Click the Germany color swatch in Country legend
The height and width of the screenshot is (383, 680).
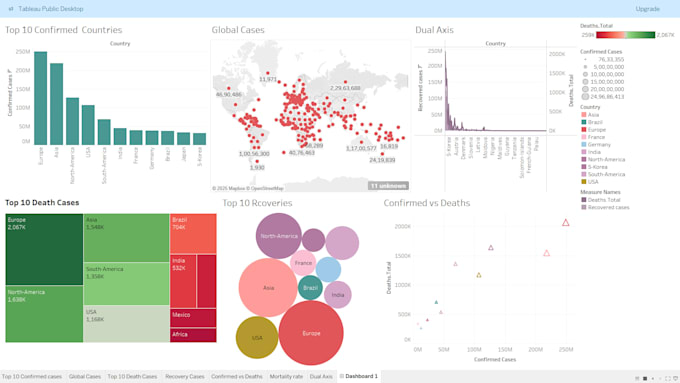coord(584,144)
